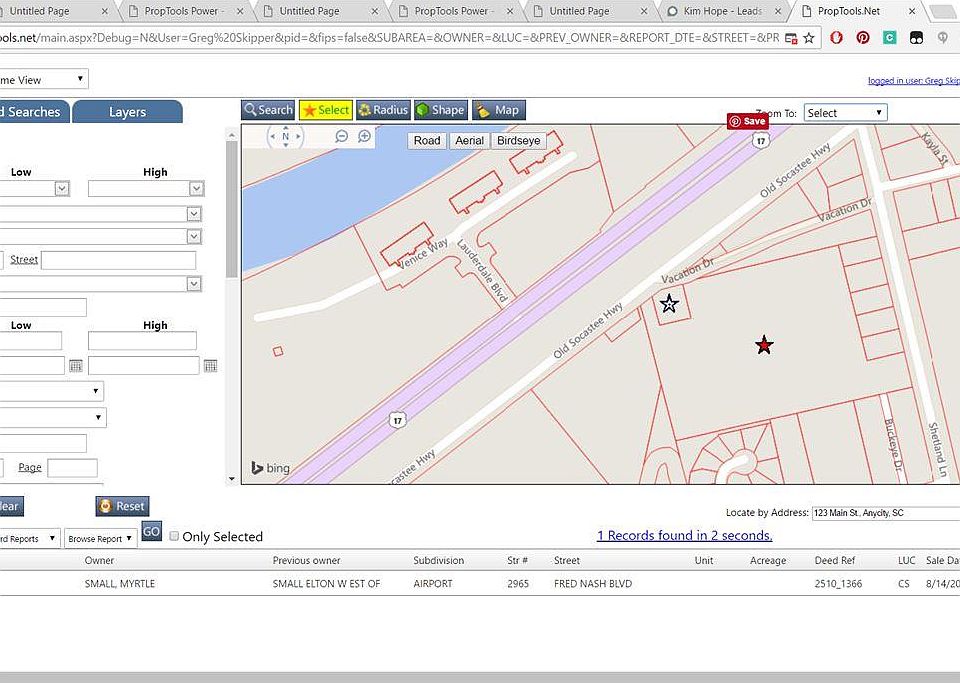Open the first calendar date picker icon
This screenshot has height=683, width=960.
[x=76, y=366]
